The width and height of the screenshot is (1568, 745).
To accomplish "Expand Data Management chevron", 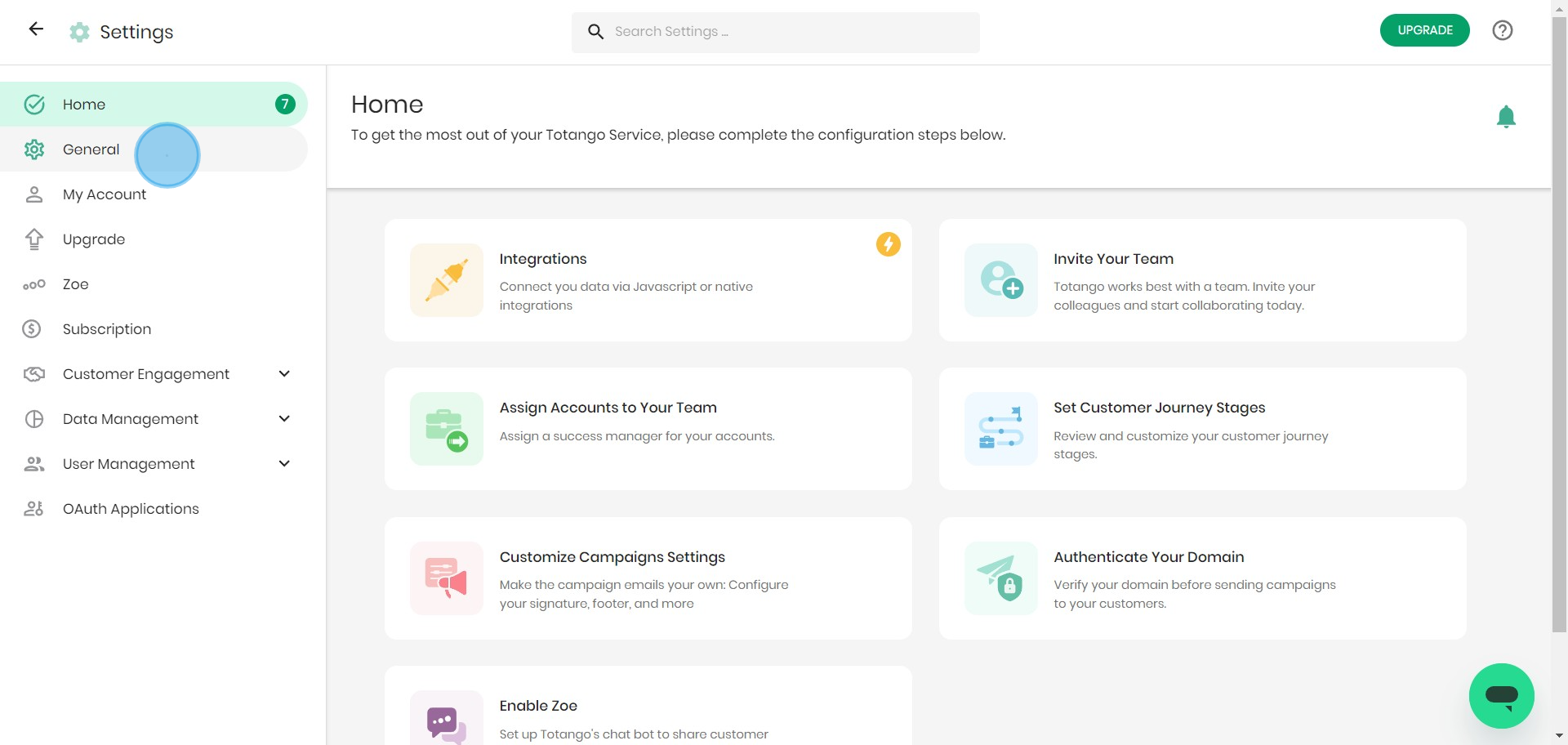I will click(x=284, y=419).
